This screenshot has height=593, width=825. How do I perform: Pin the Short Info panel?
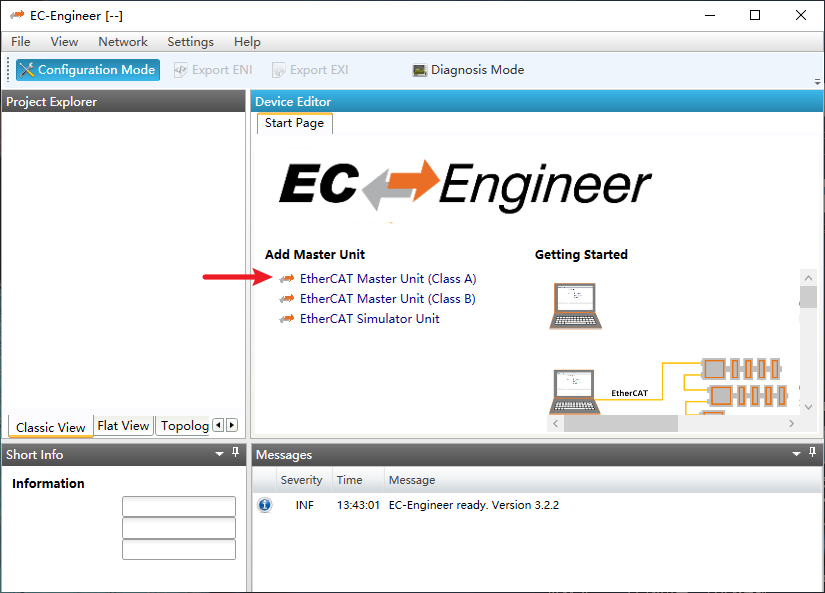(236, 453)
